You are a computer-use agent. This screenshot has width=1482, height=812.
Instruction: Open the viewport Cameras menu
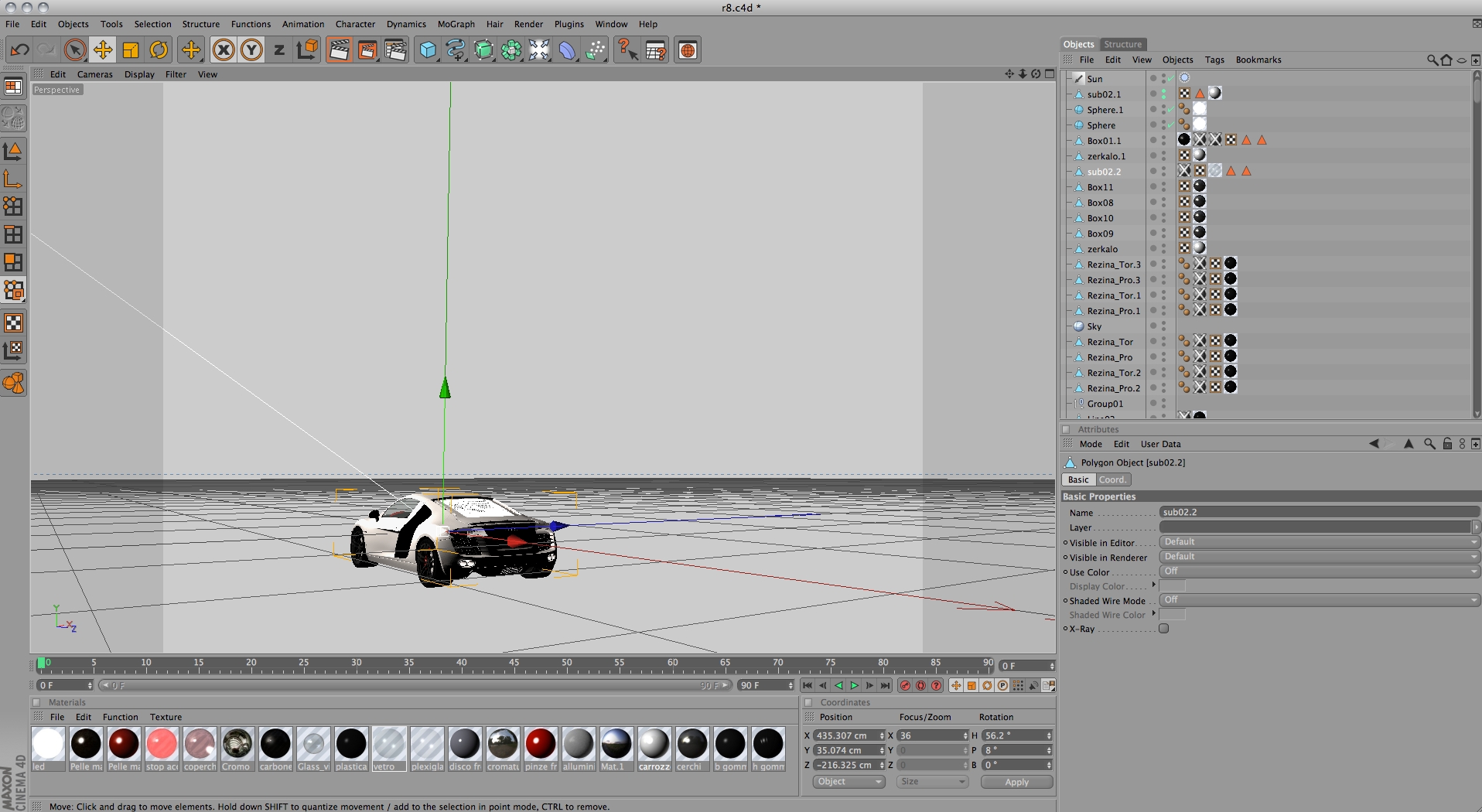tap(94, 74)
